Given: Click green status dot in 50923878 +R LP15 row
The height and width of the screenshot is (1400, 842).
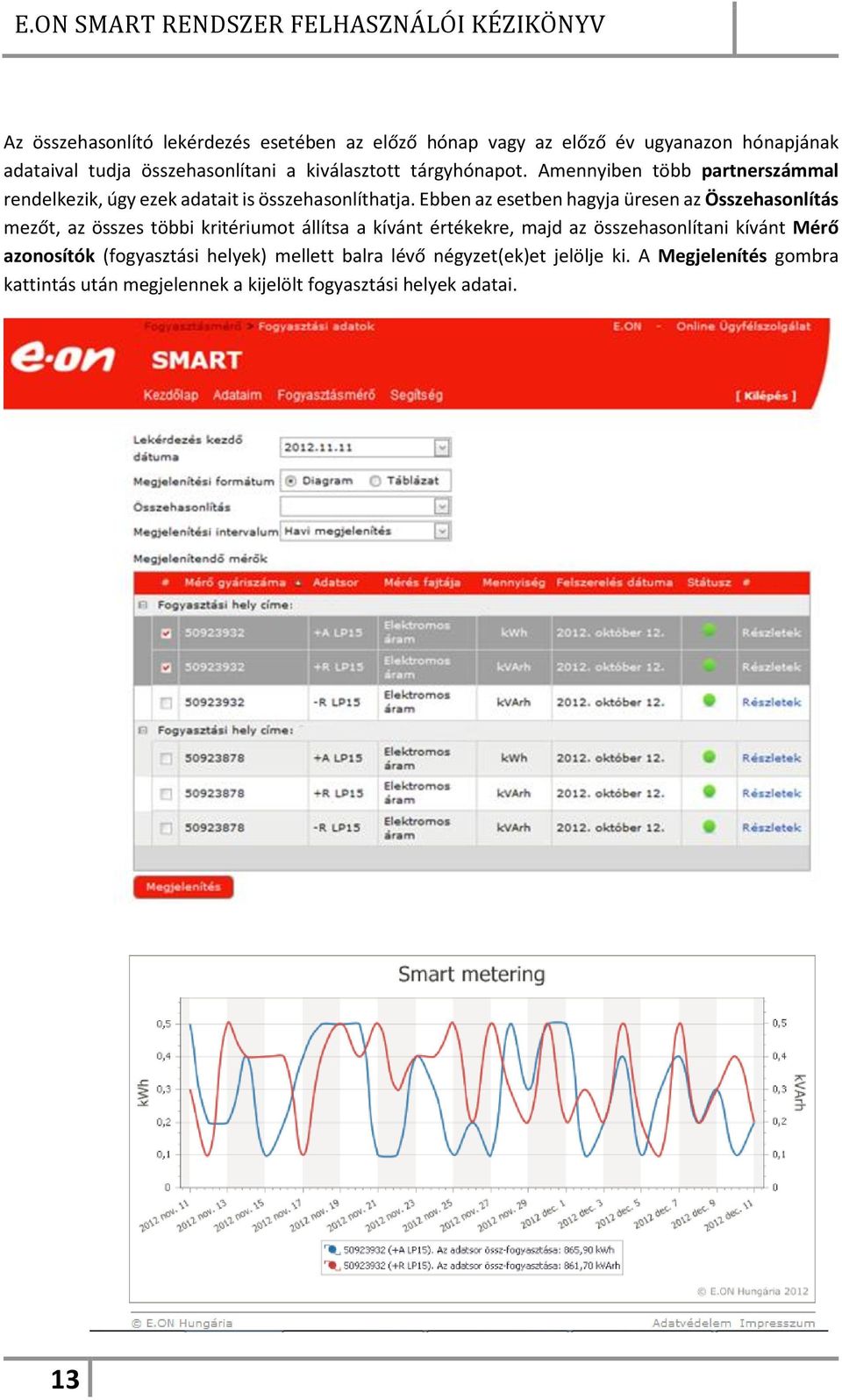Looking at the screenshot, I should coord(709,791).
